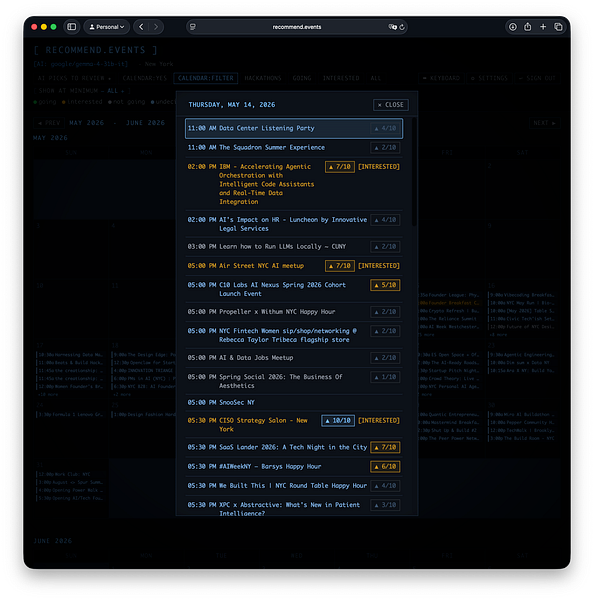Image resolution: width=594 pixels, height=600 pixels.
Task: Click 4/10 score for AI's Impact on HR
Action: pyautogui.click(x=385, y=220)
